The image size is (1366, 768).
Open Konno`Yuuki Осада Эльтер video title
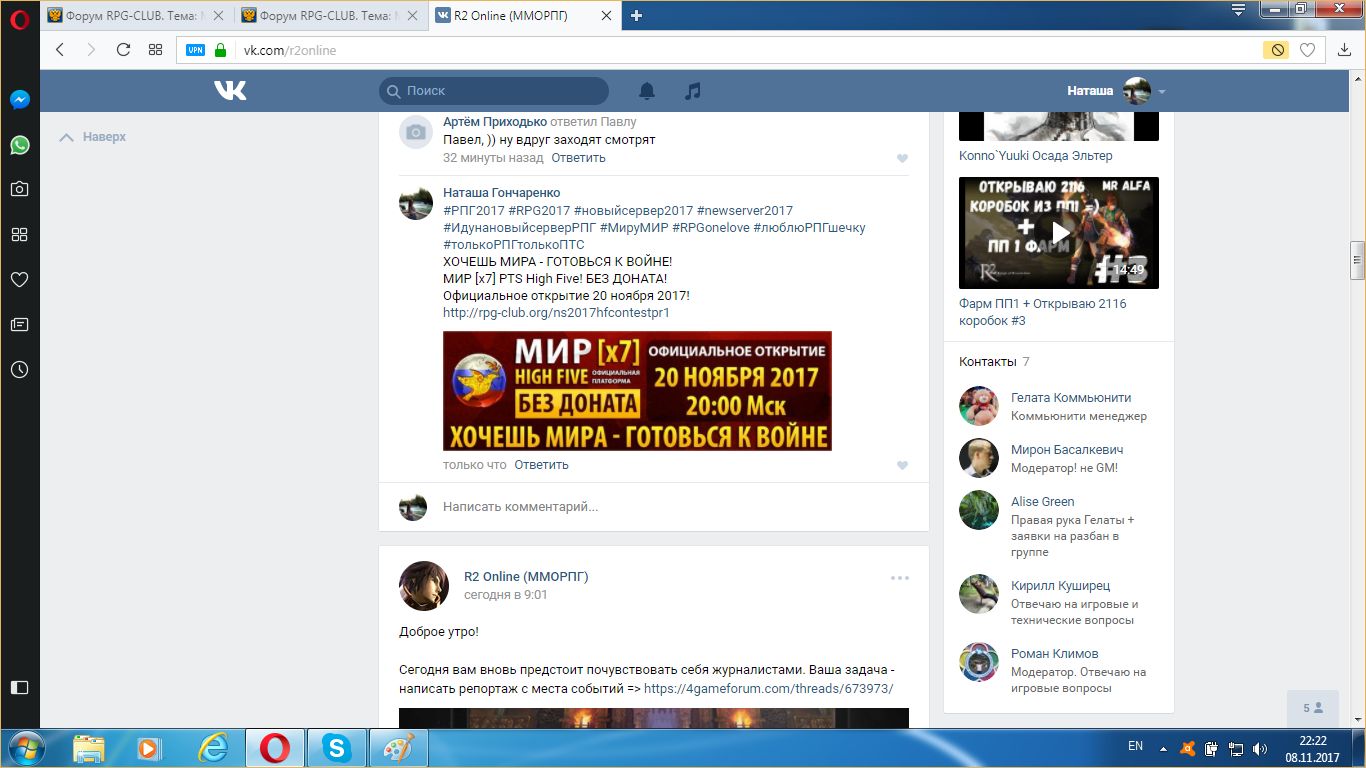pos(1035,156)
